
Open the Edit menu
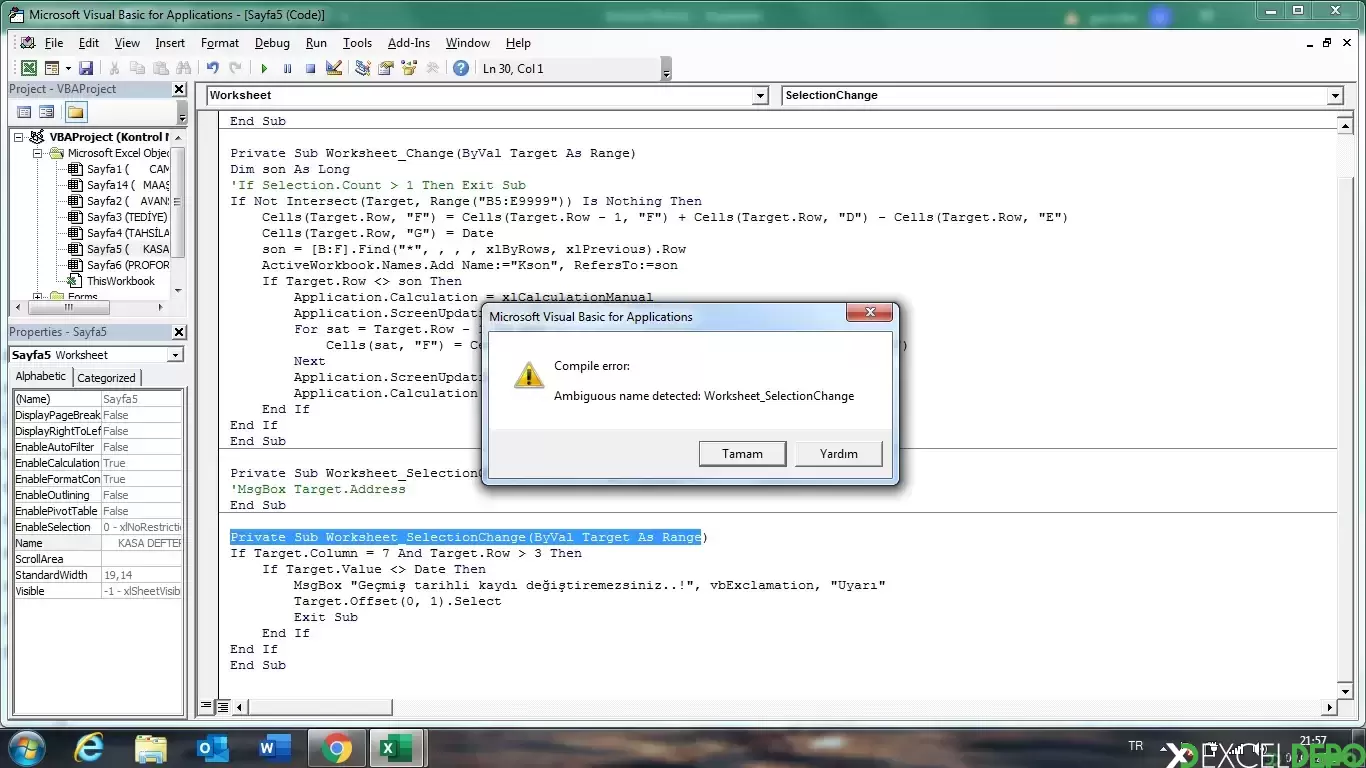[x=89, y=43]
